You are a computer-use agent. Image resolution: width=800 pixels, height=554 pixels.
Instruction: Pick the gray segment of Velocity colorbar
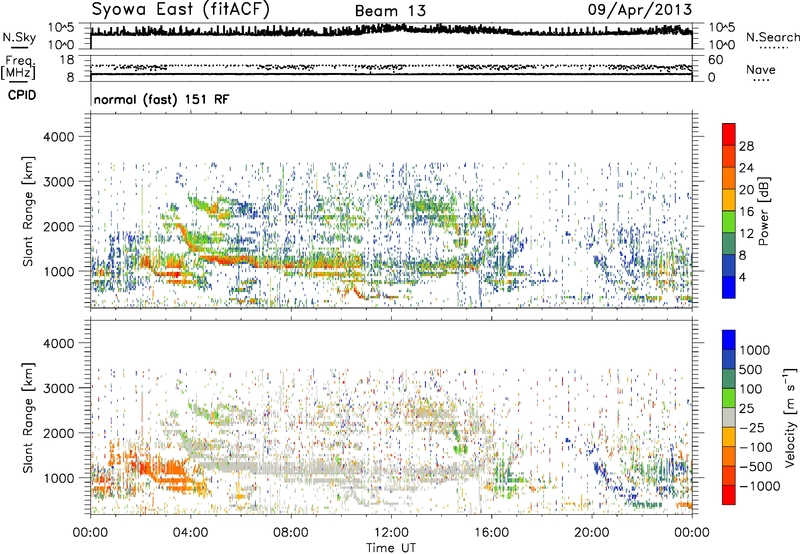click(x=729, y=417)
